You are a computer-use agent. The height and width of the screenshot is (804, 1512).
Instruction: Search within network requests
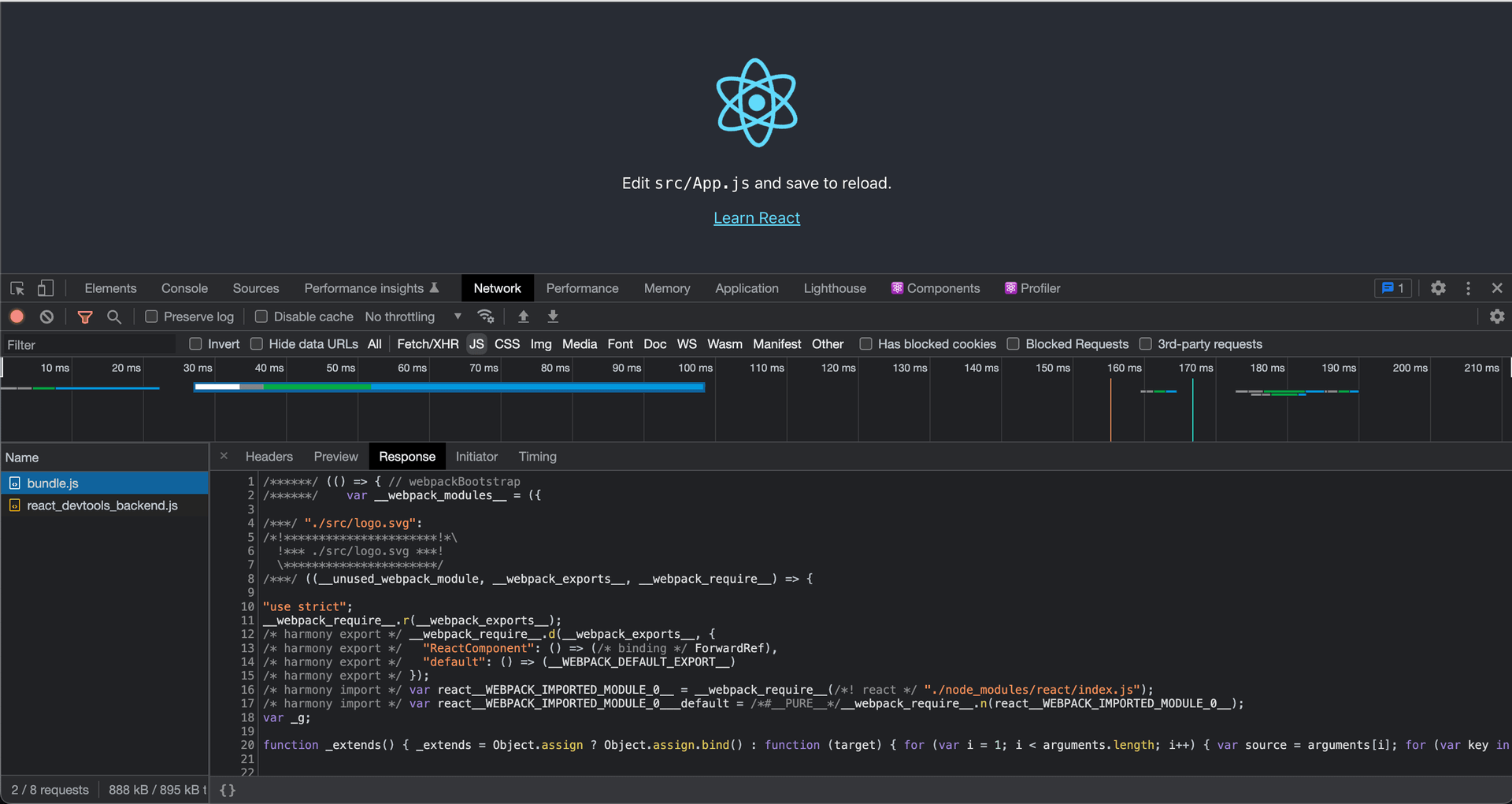tap(114, 317)
